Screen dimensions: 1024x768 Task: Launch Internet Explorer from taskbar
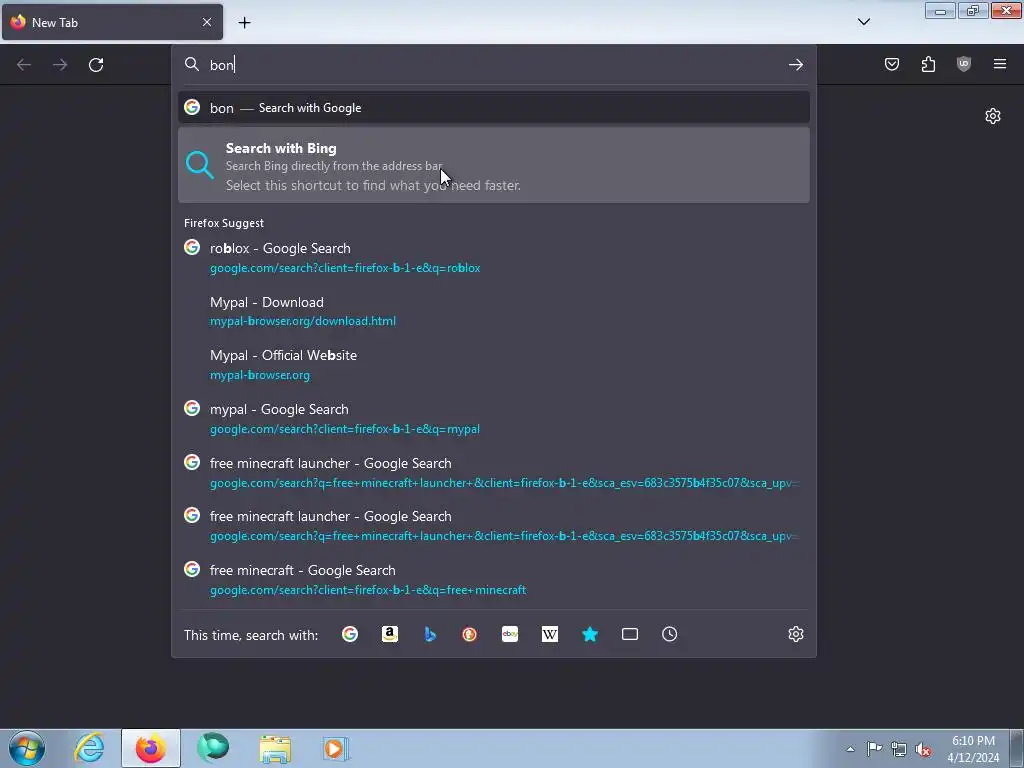pyautogui.click(x=89, y=748)
